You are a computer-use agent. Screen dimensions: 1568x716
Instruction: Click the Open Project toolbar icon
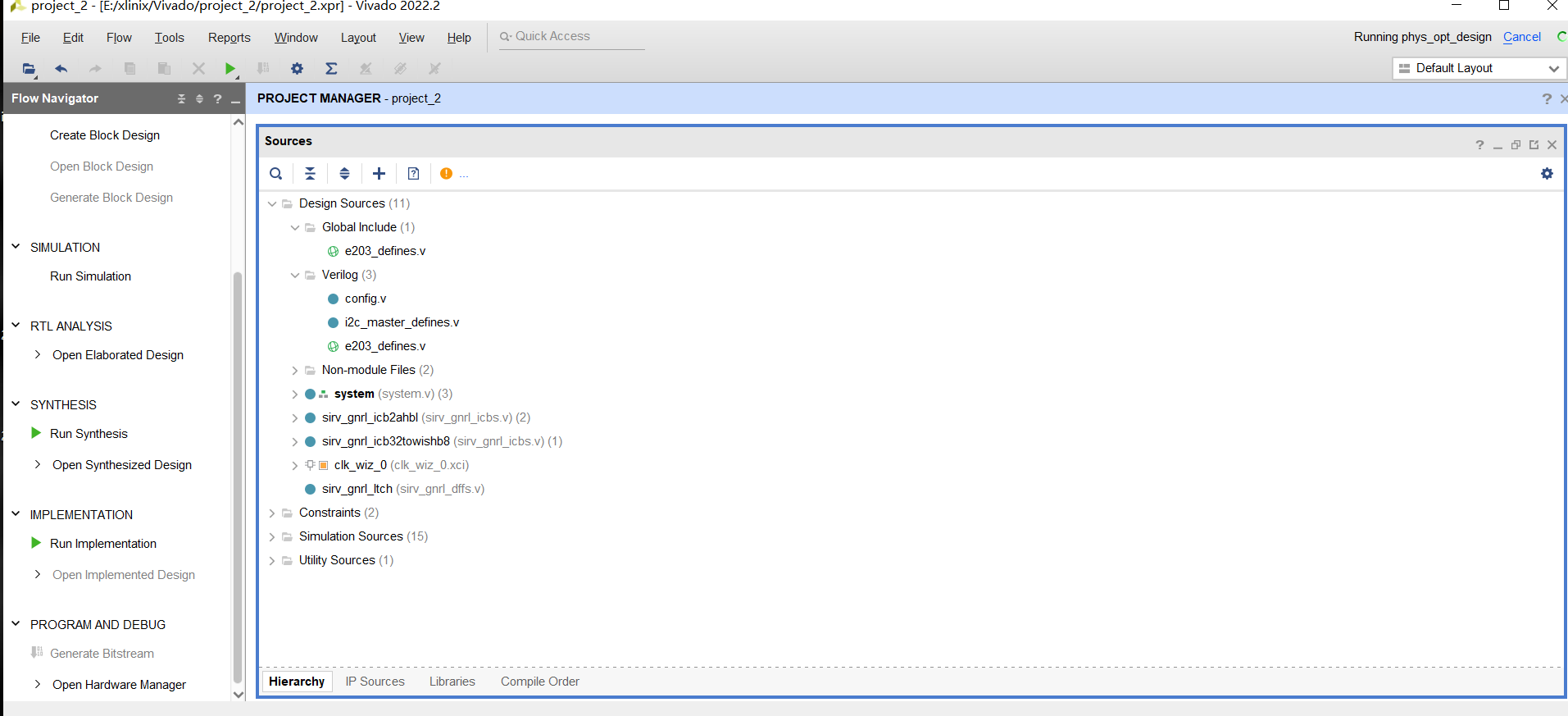29,69
